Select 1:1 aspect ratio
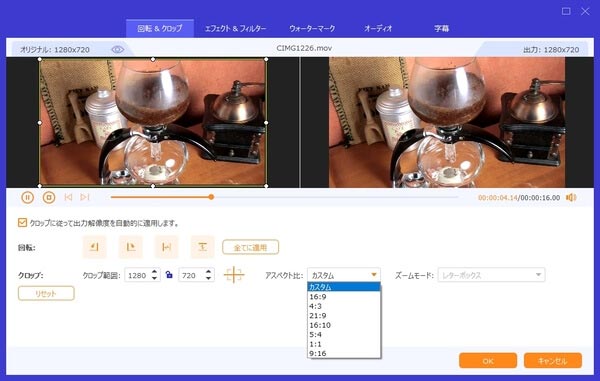The height and width of the screenshot is (381, 600). 344,344
